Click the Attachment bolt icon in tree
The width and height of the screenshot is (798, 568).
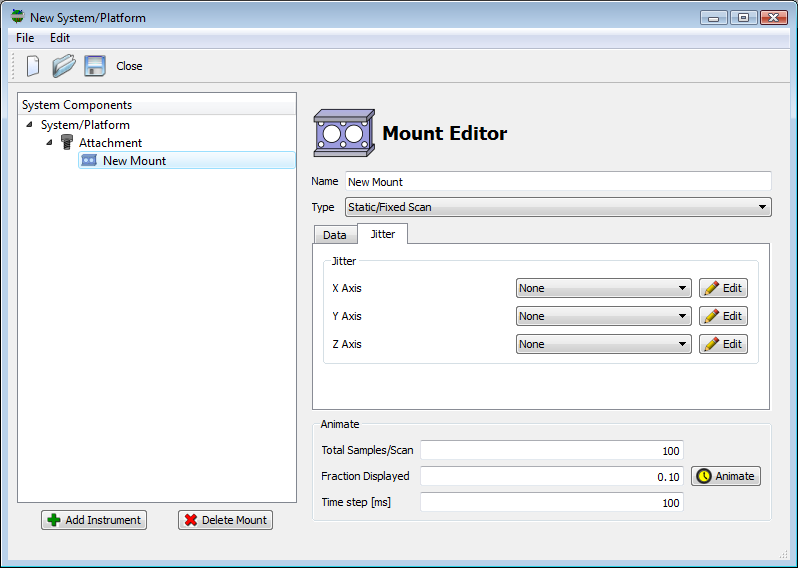pos(67,143)
